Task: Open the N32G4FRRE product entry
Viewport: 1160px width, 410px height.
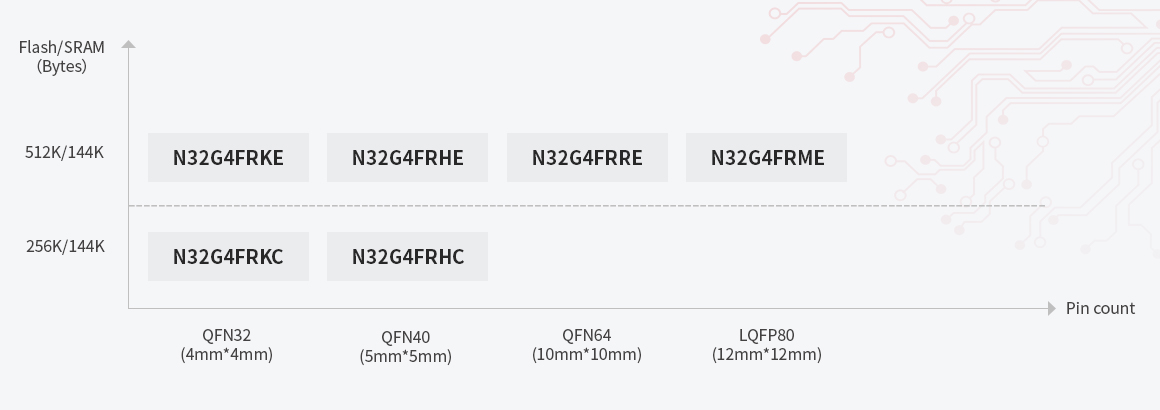Action: pyautogui.click(x=587, y=158)
